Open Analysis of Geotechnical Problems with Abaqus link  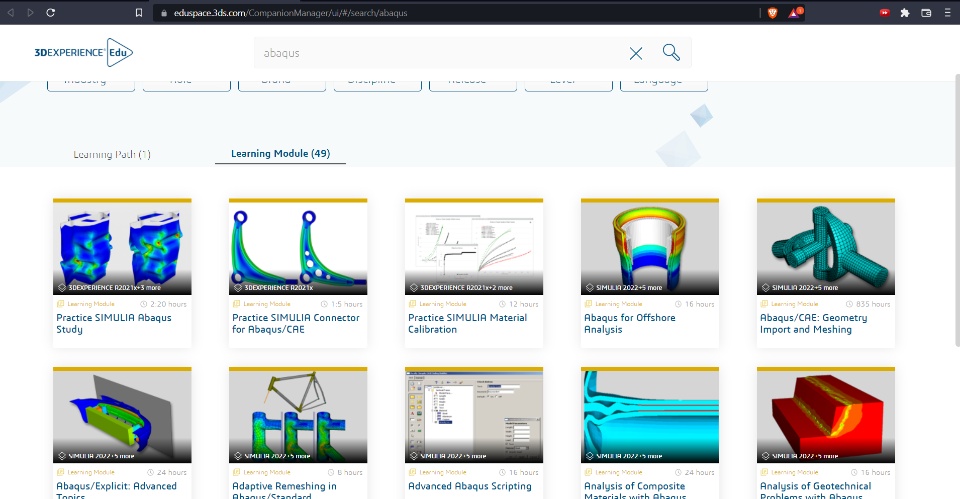tap(816, 491)
